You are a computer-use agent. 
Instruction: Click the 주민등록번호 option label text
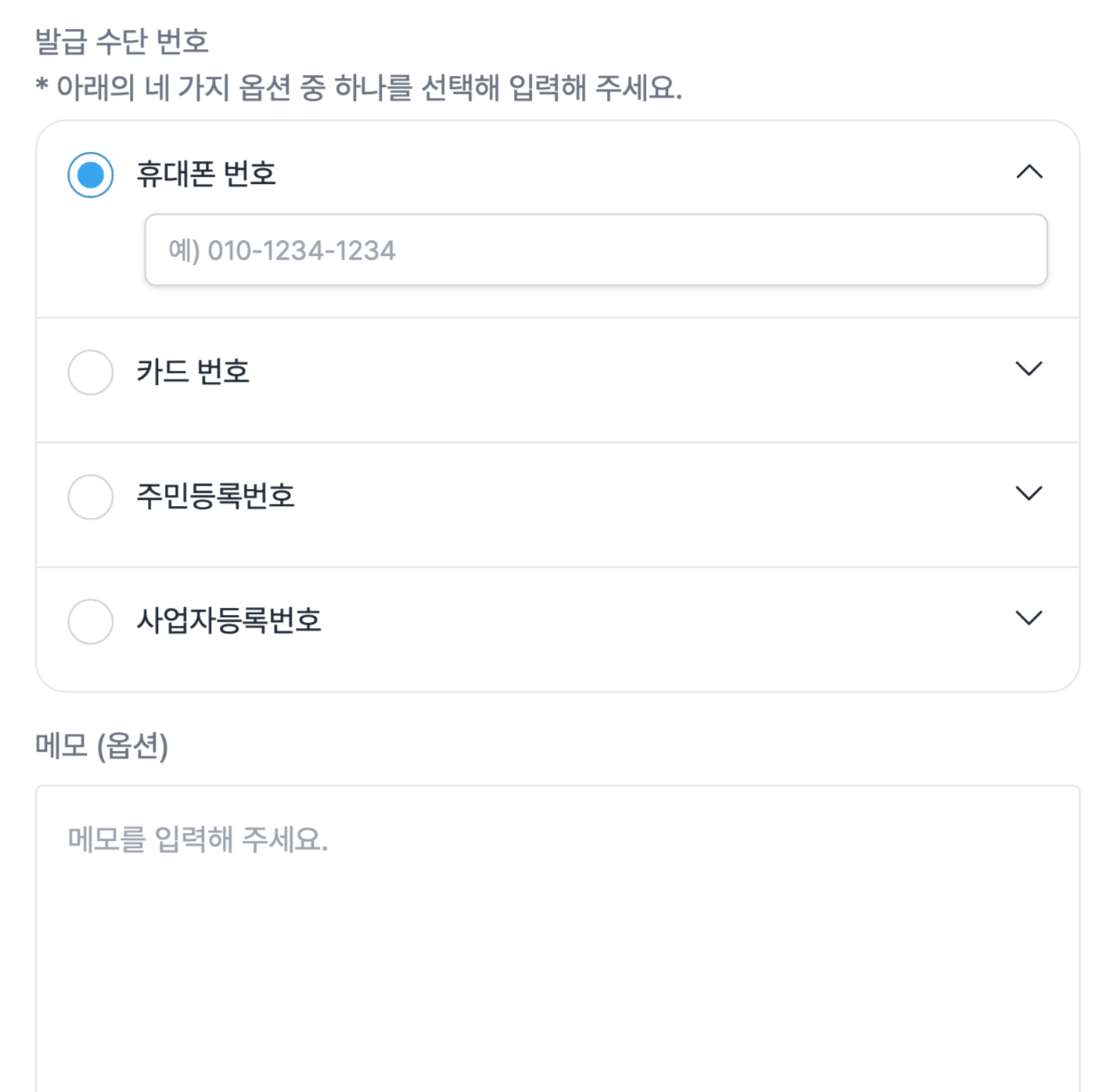coord(215,496)
